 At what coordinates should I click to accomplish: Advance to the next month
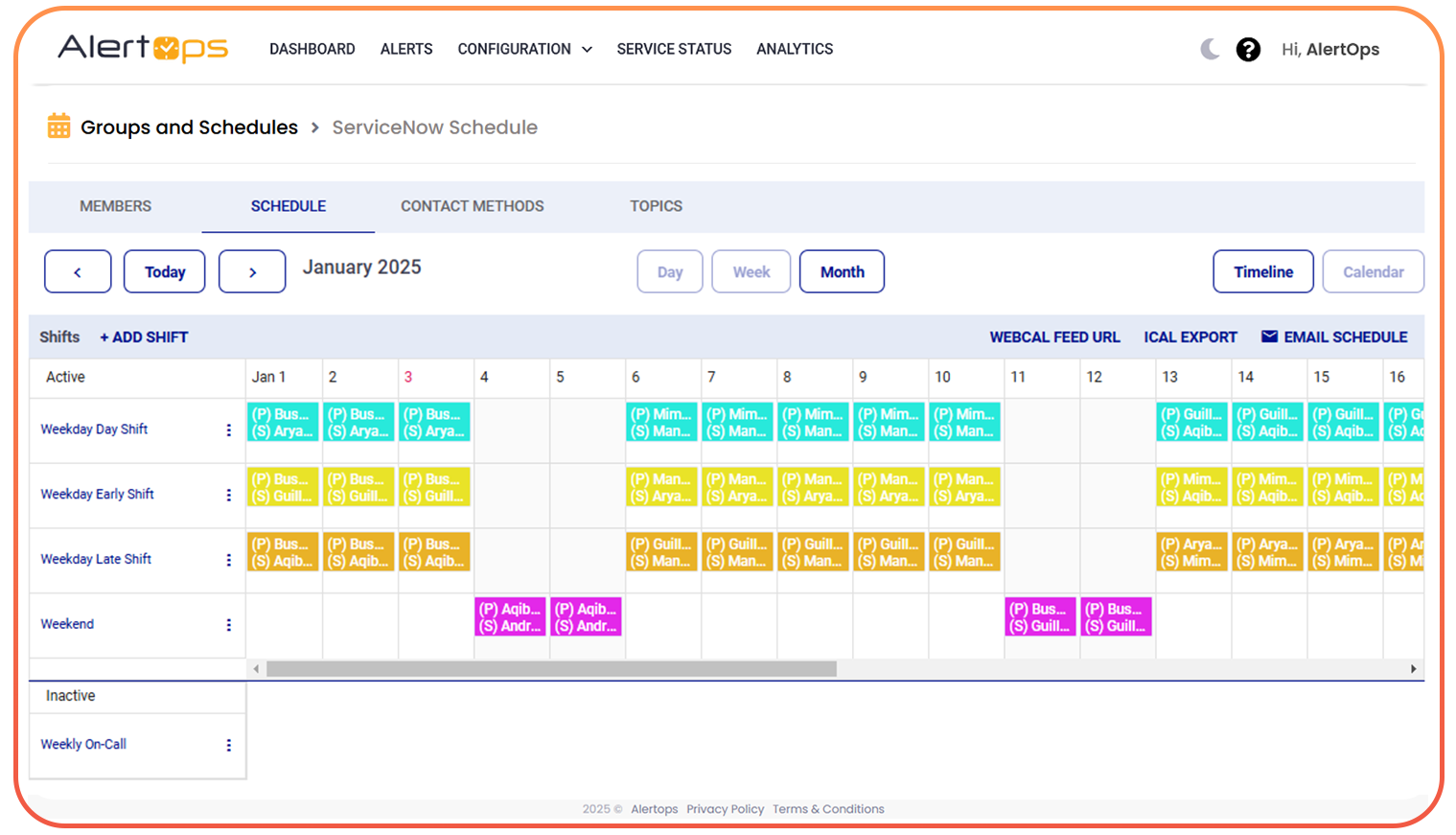click(x=252, y=272)
